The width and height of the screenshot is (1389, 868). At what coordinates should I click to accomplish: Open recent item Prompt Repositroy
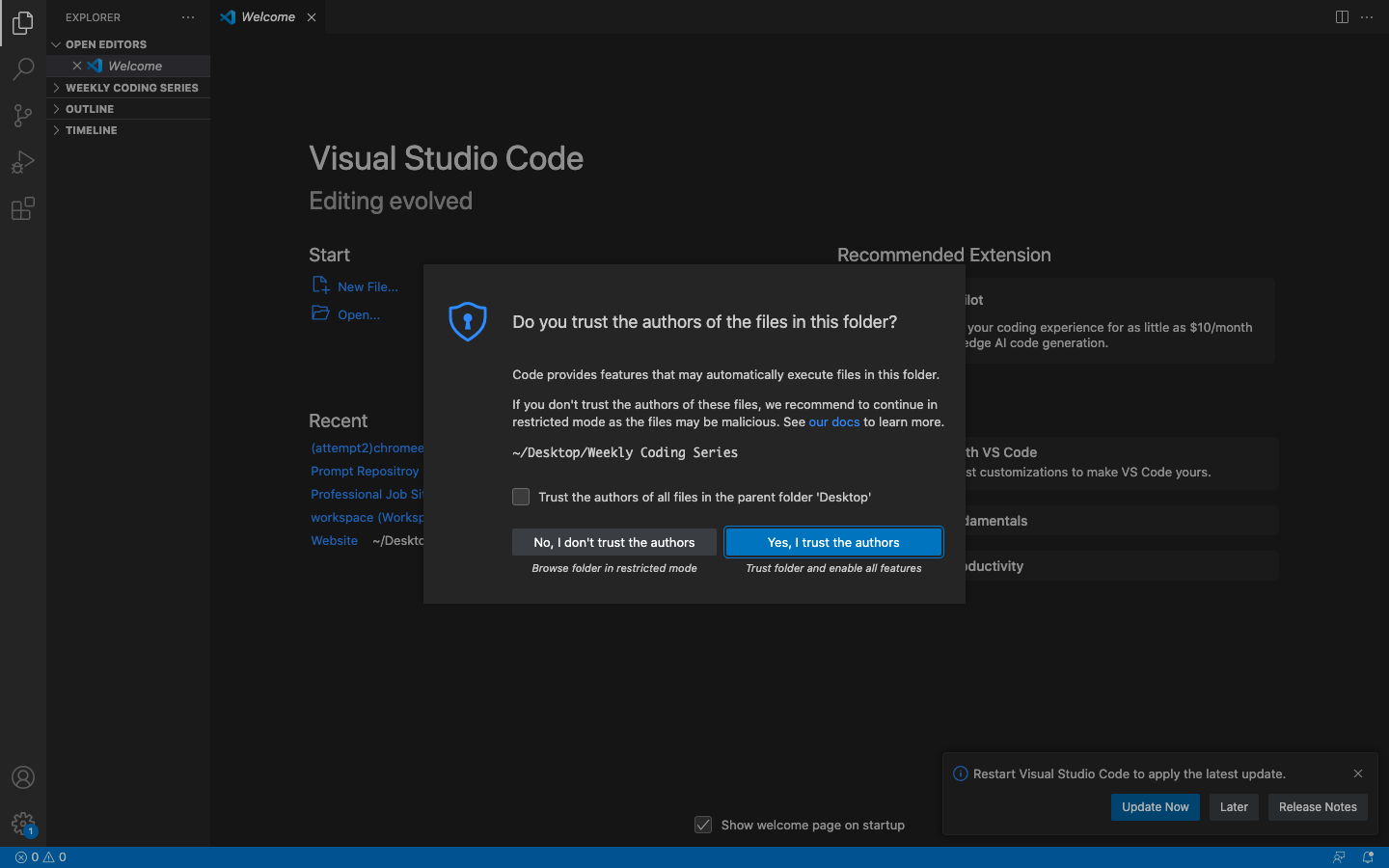point(365,471)
